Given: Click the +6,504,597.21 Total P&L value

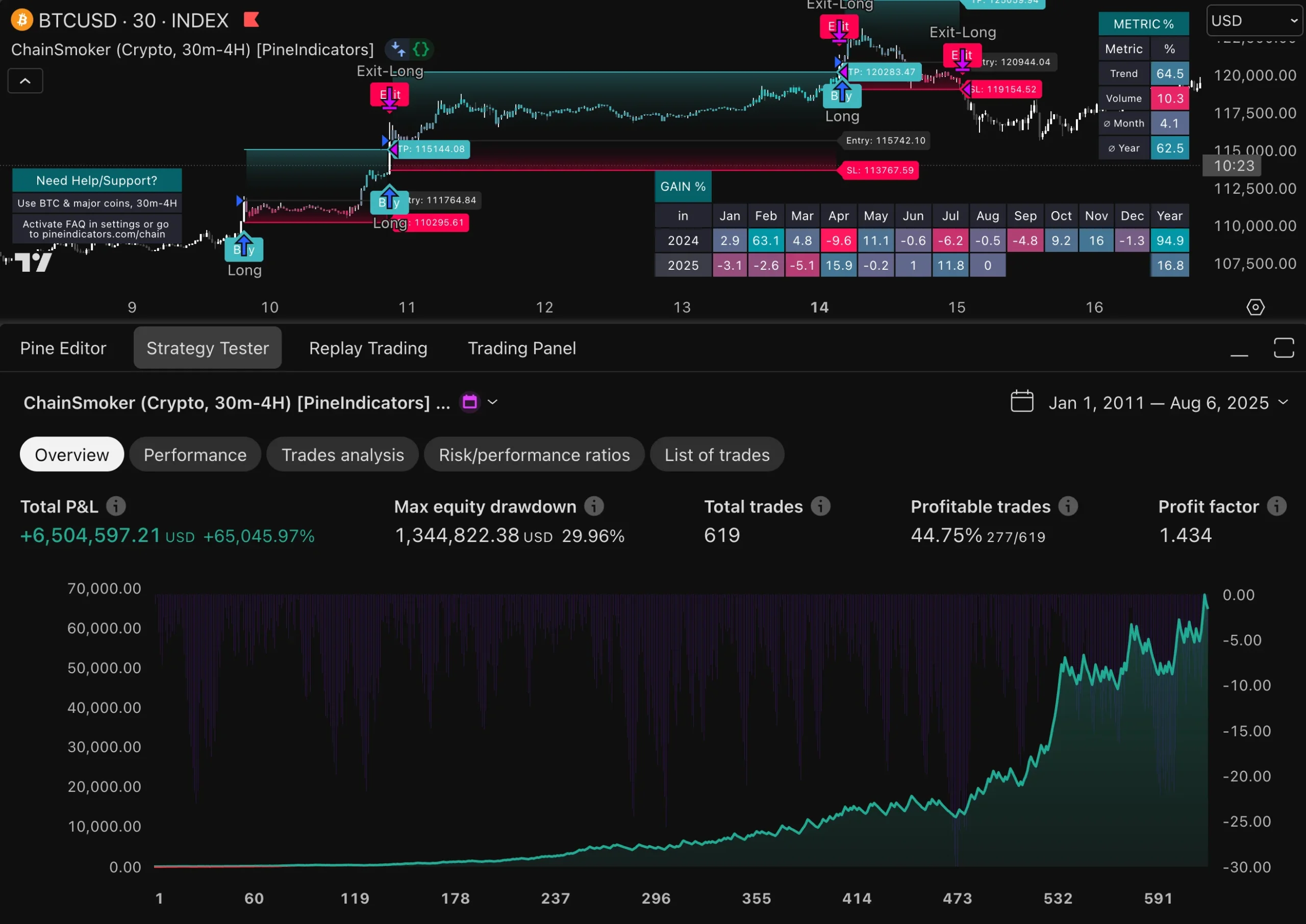Looking at the screenshot, I should click(x=90, y=535).
